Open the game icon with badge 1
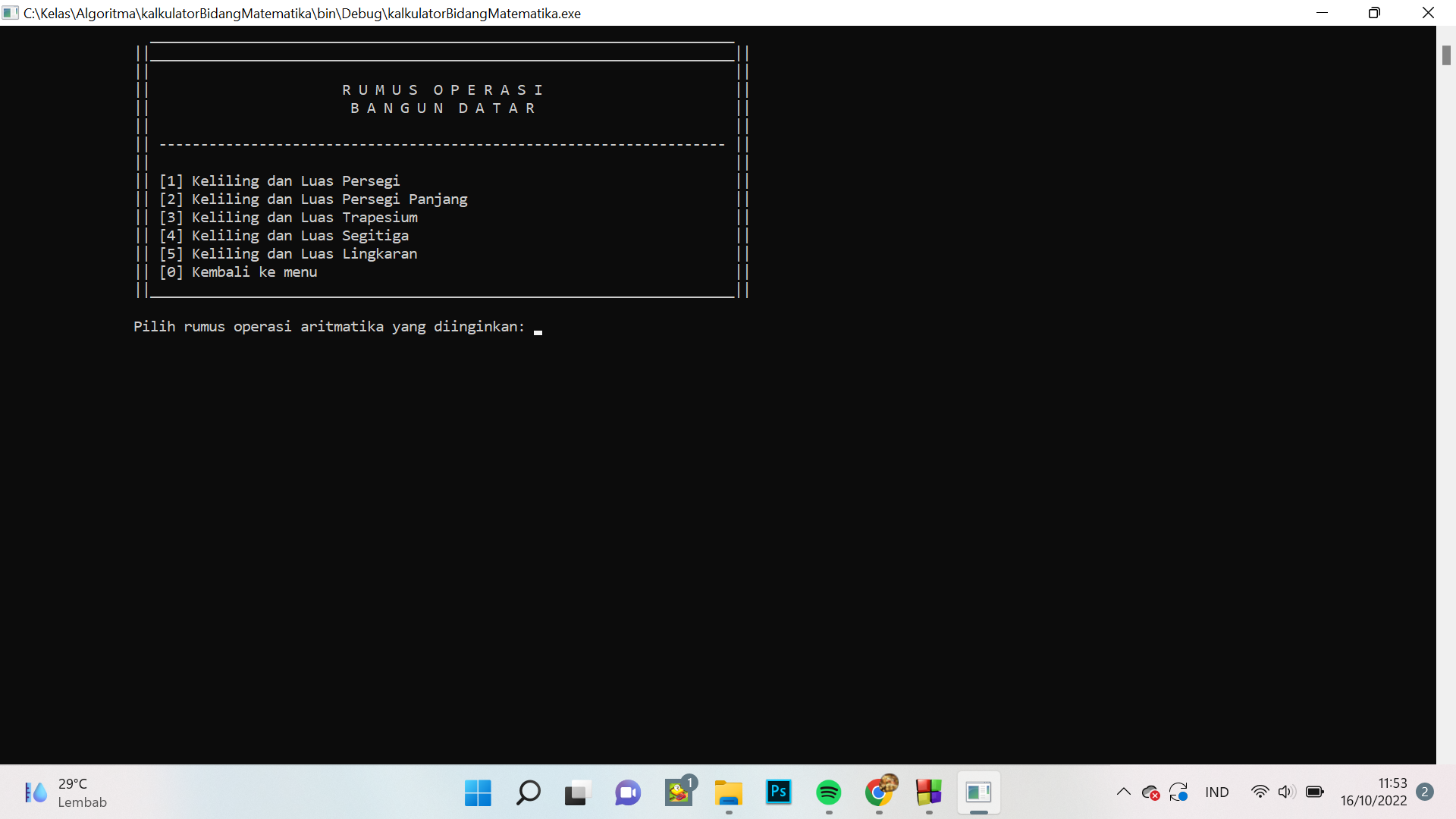Screen dimensions: 1456x819 [x=679, y=793]
